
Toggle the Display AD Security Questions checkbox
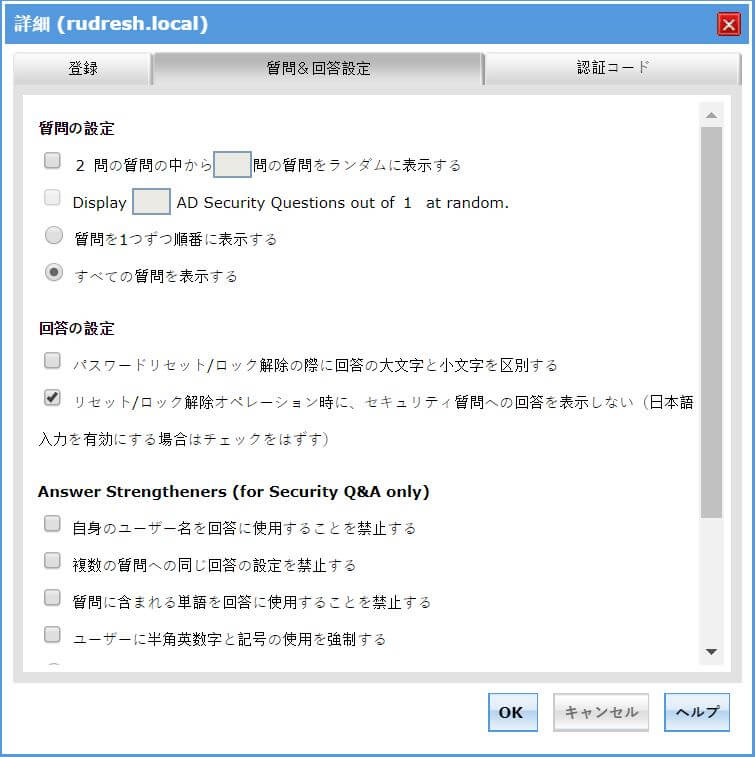point(53,198)
